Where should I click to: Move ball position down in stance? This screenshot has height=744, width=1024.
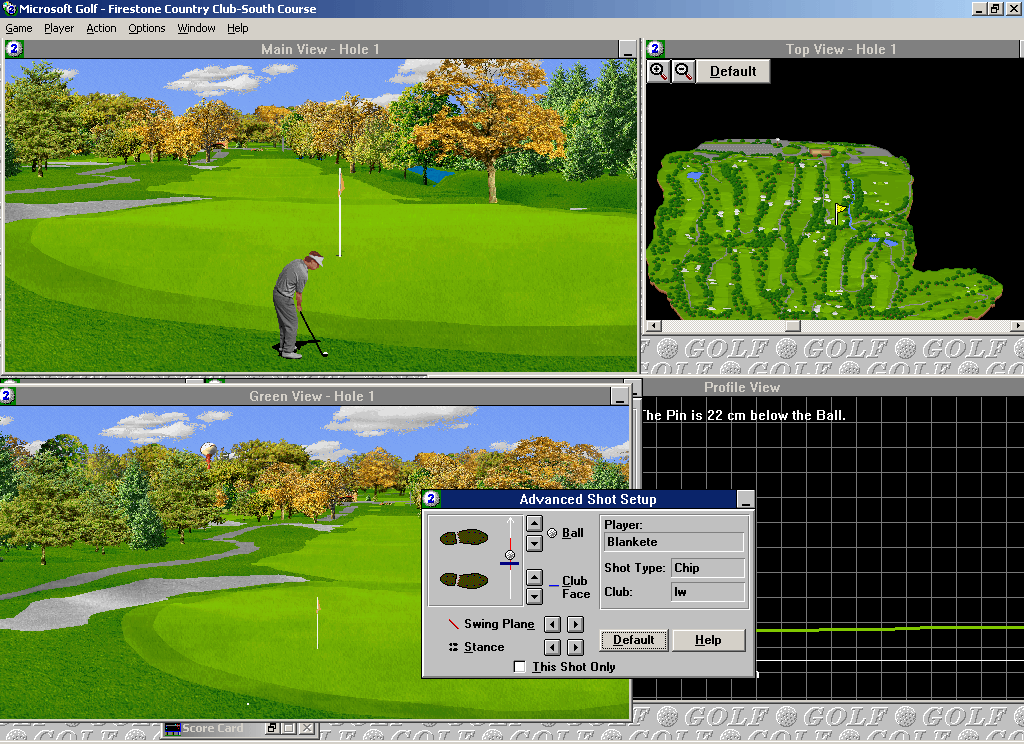pos(534,543)
